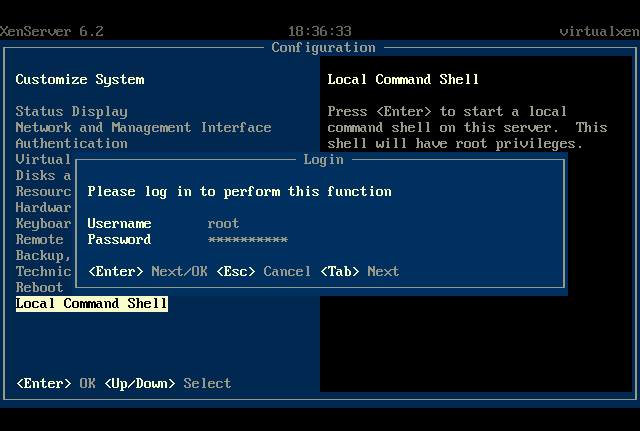Click the Login dialog title
Screen dimensions: 640x431
(x=323, y=159)
